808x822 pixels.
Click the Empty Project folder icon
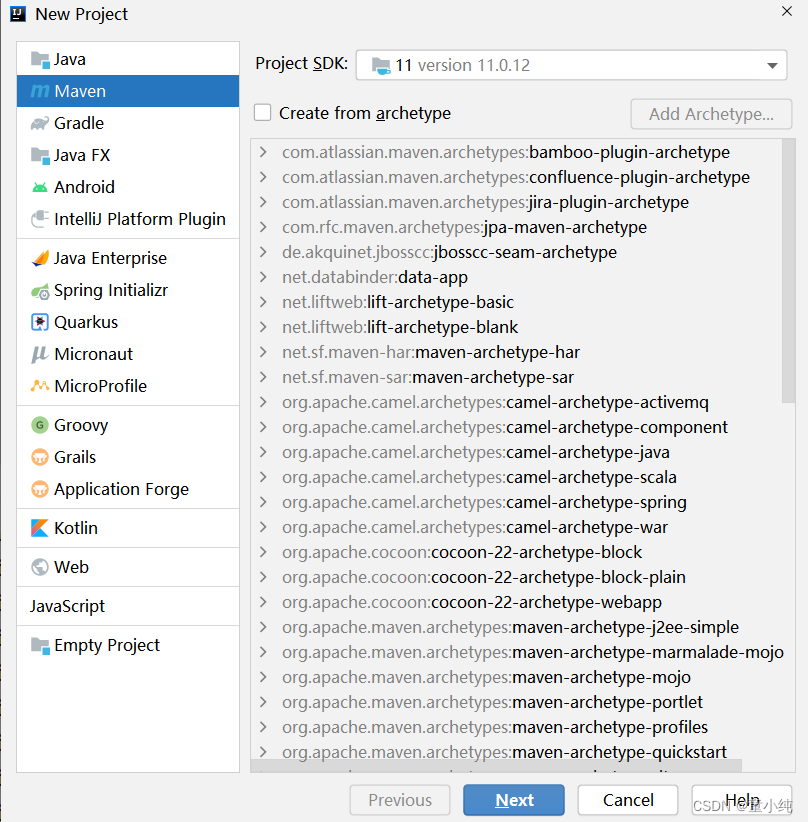pyautogui.click(x=40, y=645)
